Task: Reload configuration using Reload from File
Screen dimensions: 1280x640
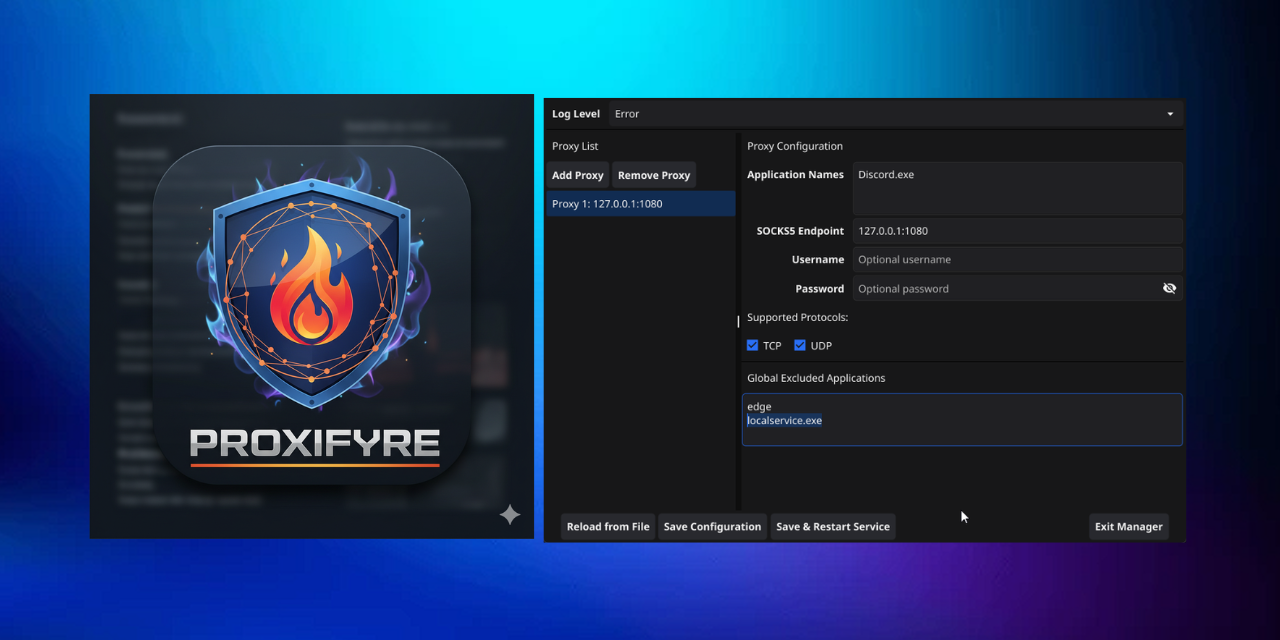Action: [x=608, y=527]
